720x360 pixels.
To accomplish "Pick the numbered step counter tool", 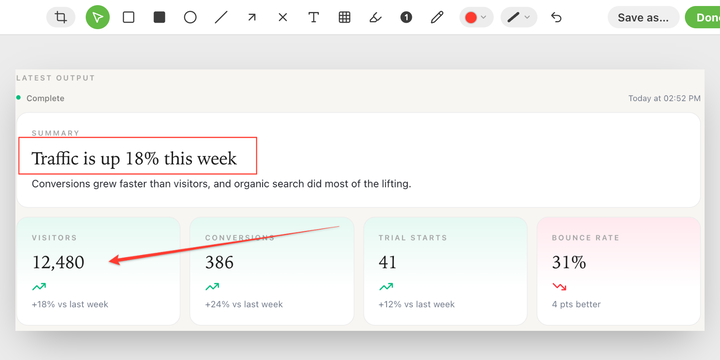I will [406, 17].
